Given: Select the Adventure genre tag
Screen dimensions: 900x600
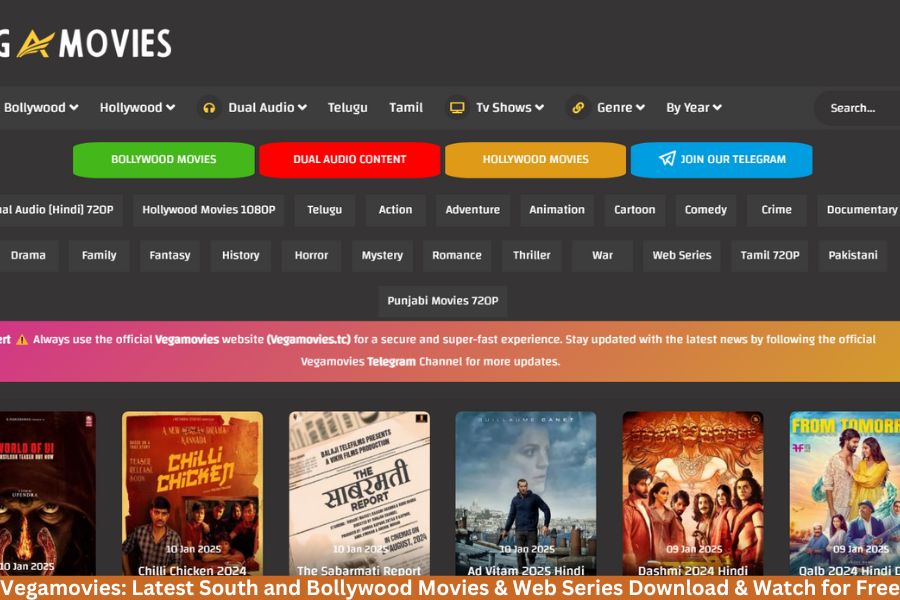Looking at the screenshot, I should (473, 210).
